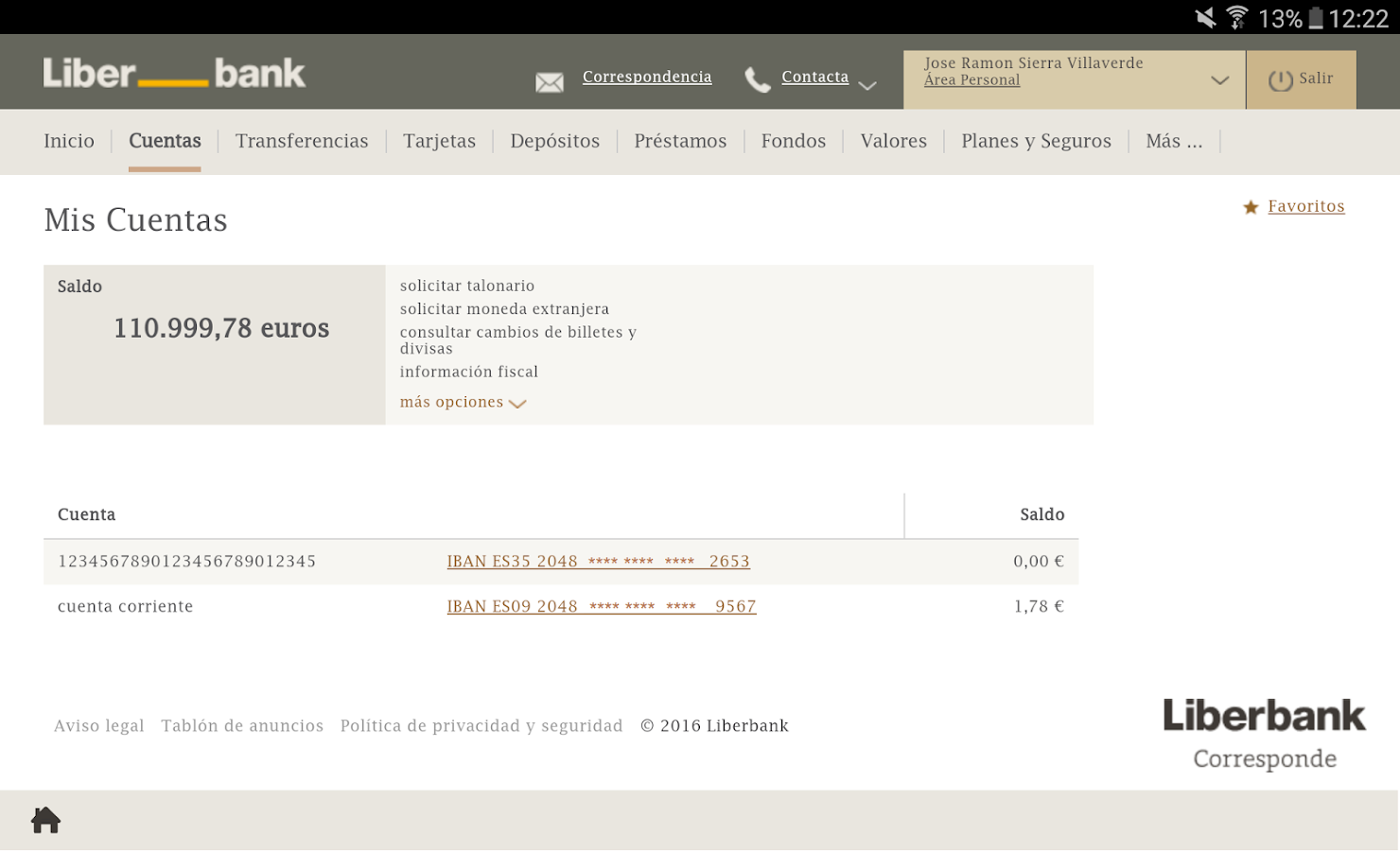Click the Mis Cuentas page heading

pyautogui.click(x=136, y=220)
